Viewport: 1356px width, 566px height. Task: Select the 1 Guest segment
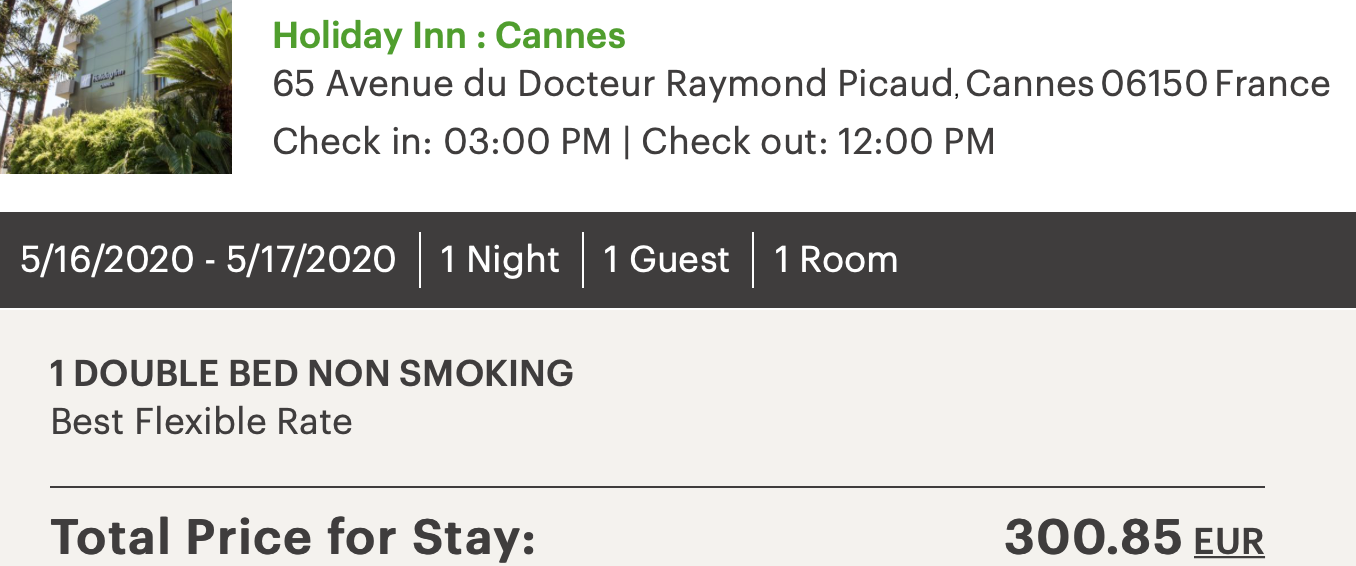tap(667, 260)
